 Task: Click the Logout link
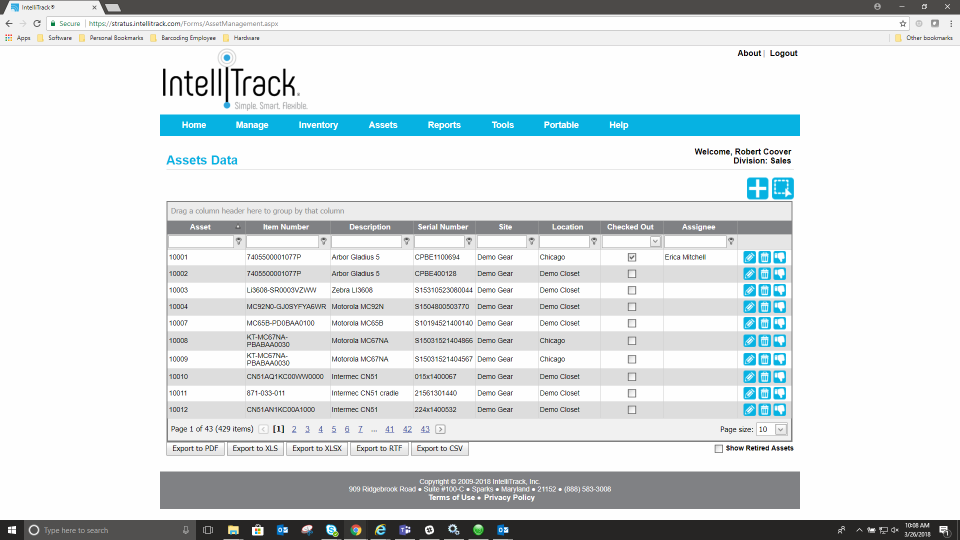click(x=783, y=53)
